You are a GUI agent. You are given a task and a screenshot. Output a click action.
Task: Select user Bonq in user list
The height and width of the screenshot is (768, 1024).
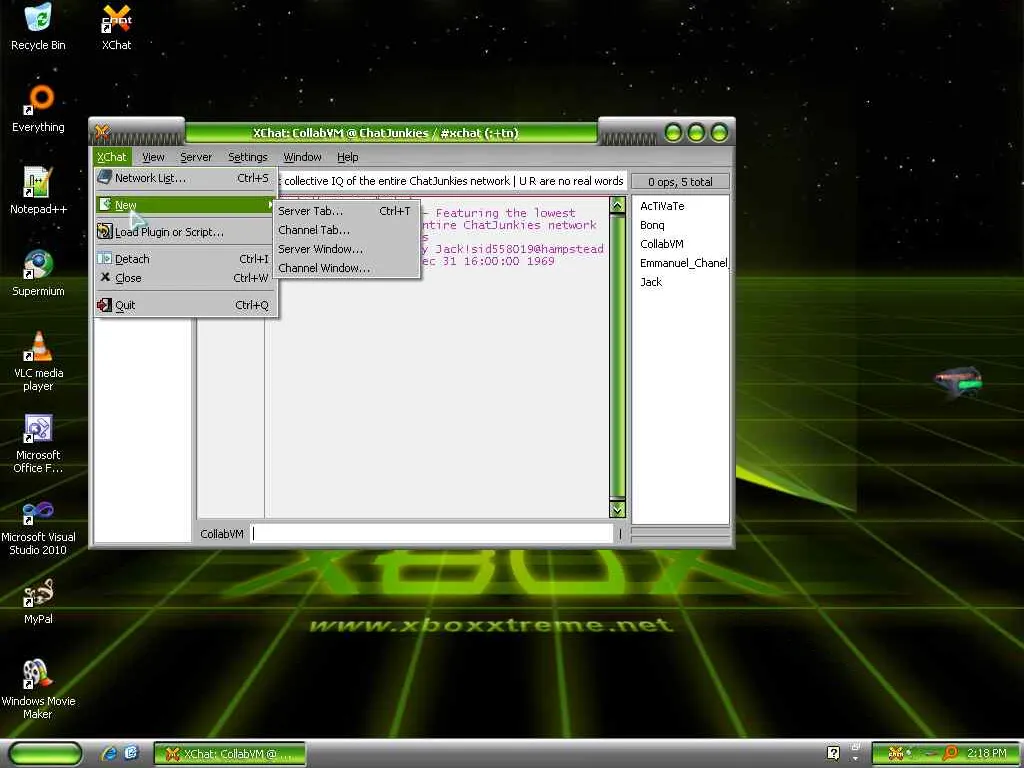coord(652,225)
